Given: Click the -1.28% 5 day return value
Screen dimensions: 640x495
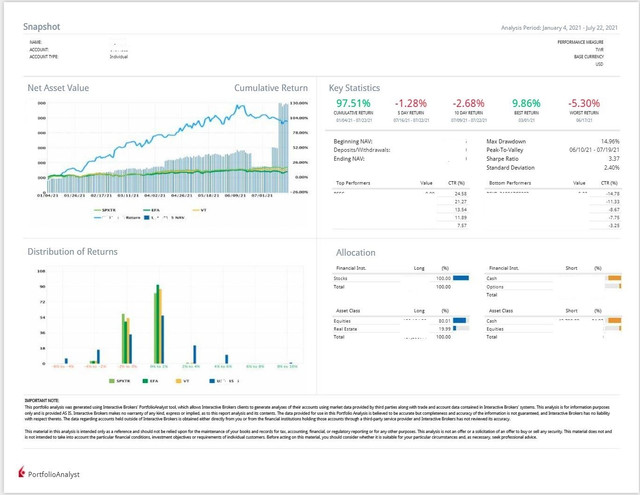Looking at the screenshot, I should [x=411, y=103].
